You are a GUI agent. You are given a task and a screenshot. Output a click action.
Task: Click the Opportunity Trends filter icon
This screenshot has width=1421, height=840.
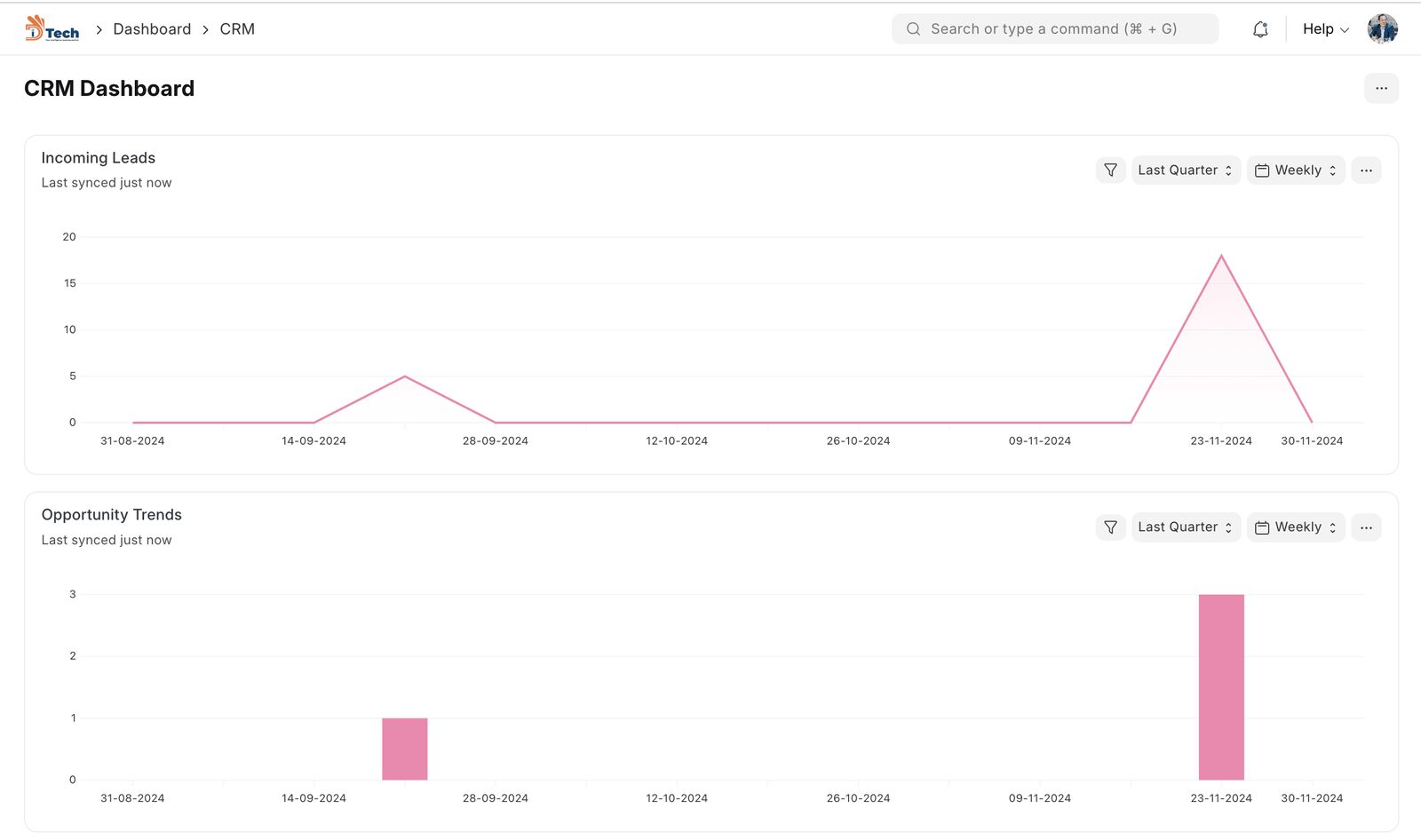1110,527
